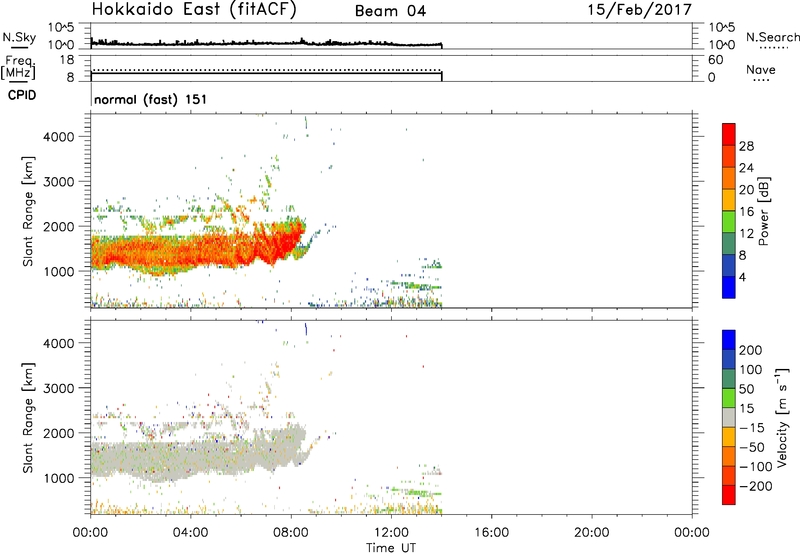Select the "60" value on Nave axis
Screen dimensions: 800x554
point(715,60)
